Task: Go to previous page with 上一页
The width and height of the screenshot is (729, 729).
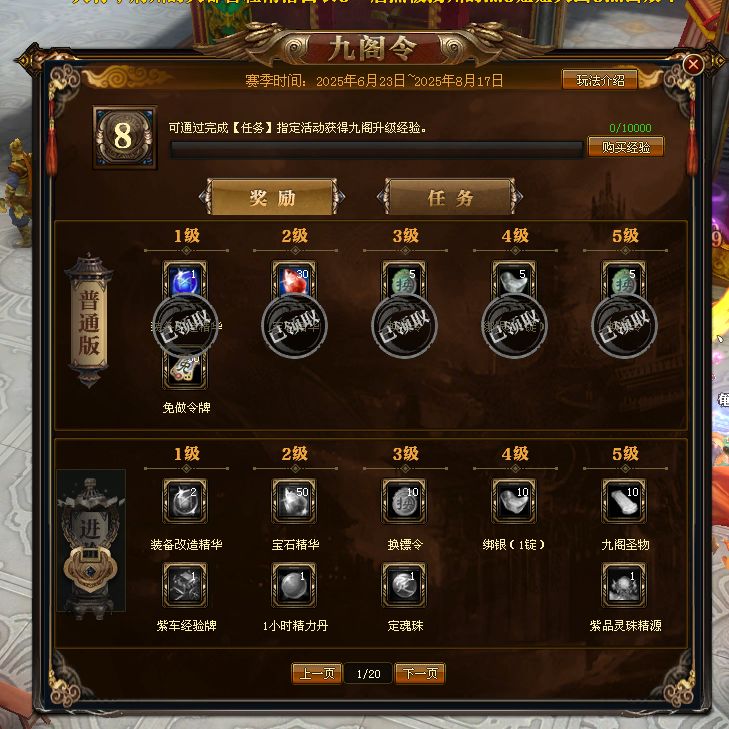Action: click(317, 673)
